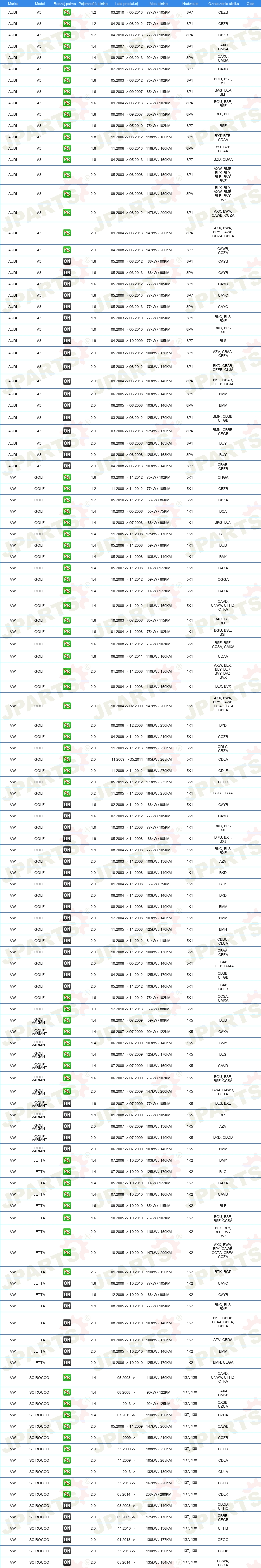
Task: Click production dates 01.2006 -> 10.2010
Action: pos(127,1271)
